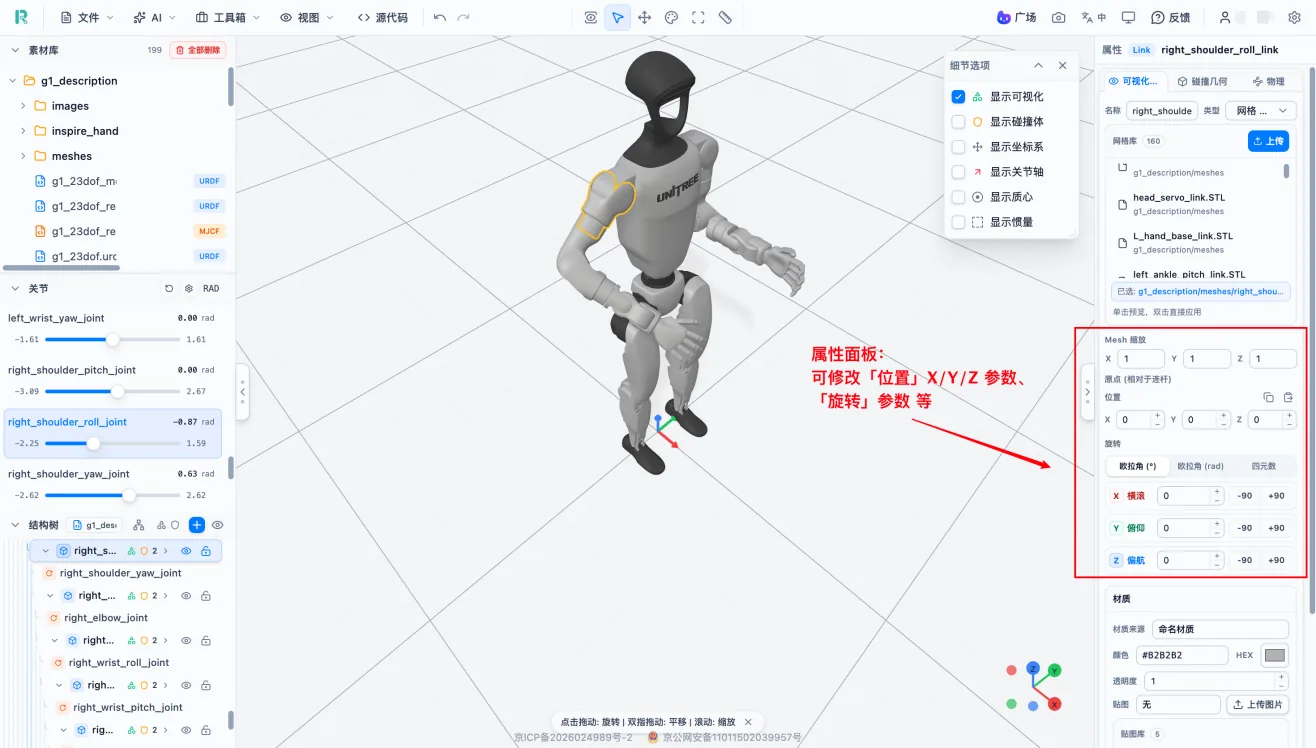Switch to the 物理 tab

(1267, 81)
